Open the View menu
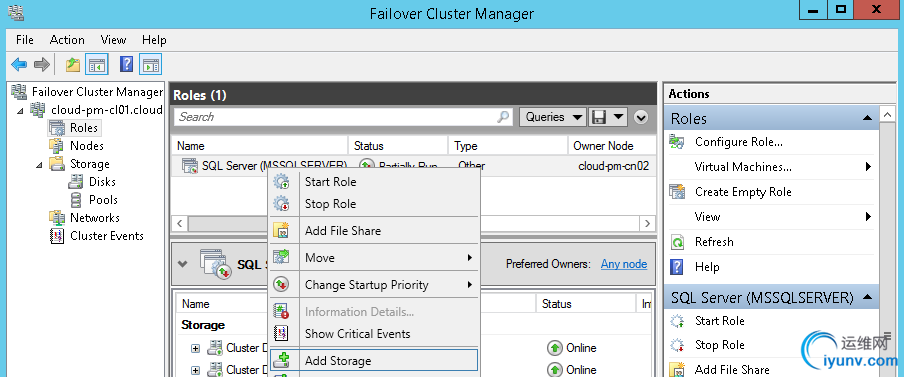Screen dimensions: 904x377 point(113,40)
